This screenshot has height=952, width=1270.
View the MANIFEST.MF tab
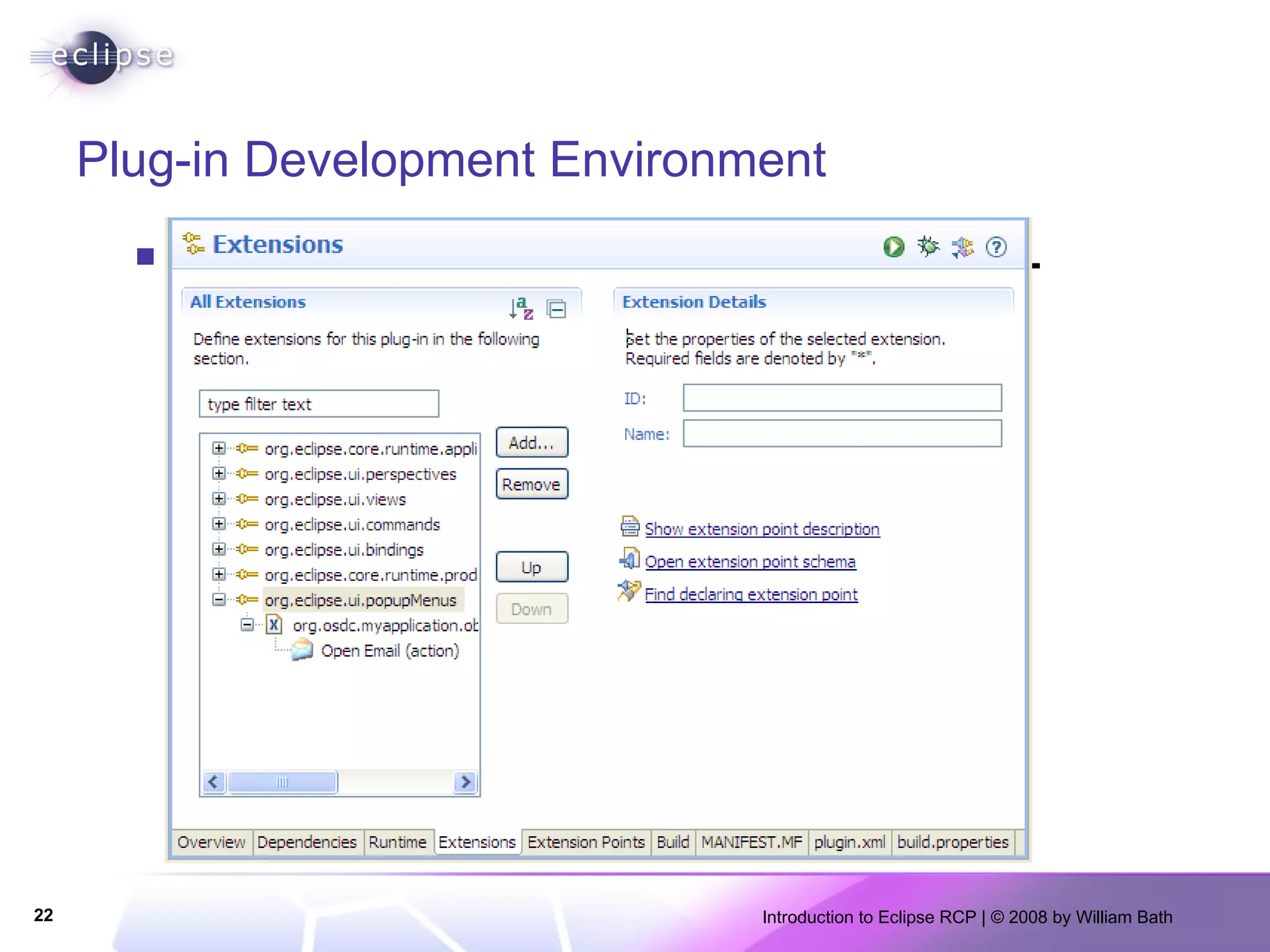pyautogui.click(x=752, y=842)
